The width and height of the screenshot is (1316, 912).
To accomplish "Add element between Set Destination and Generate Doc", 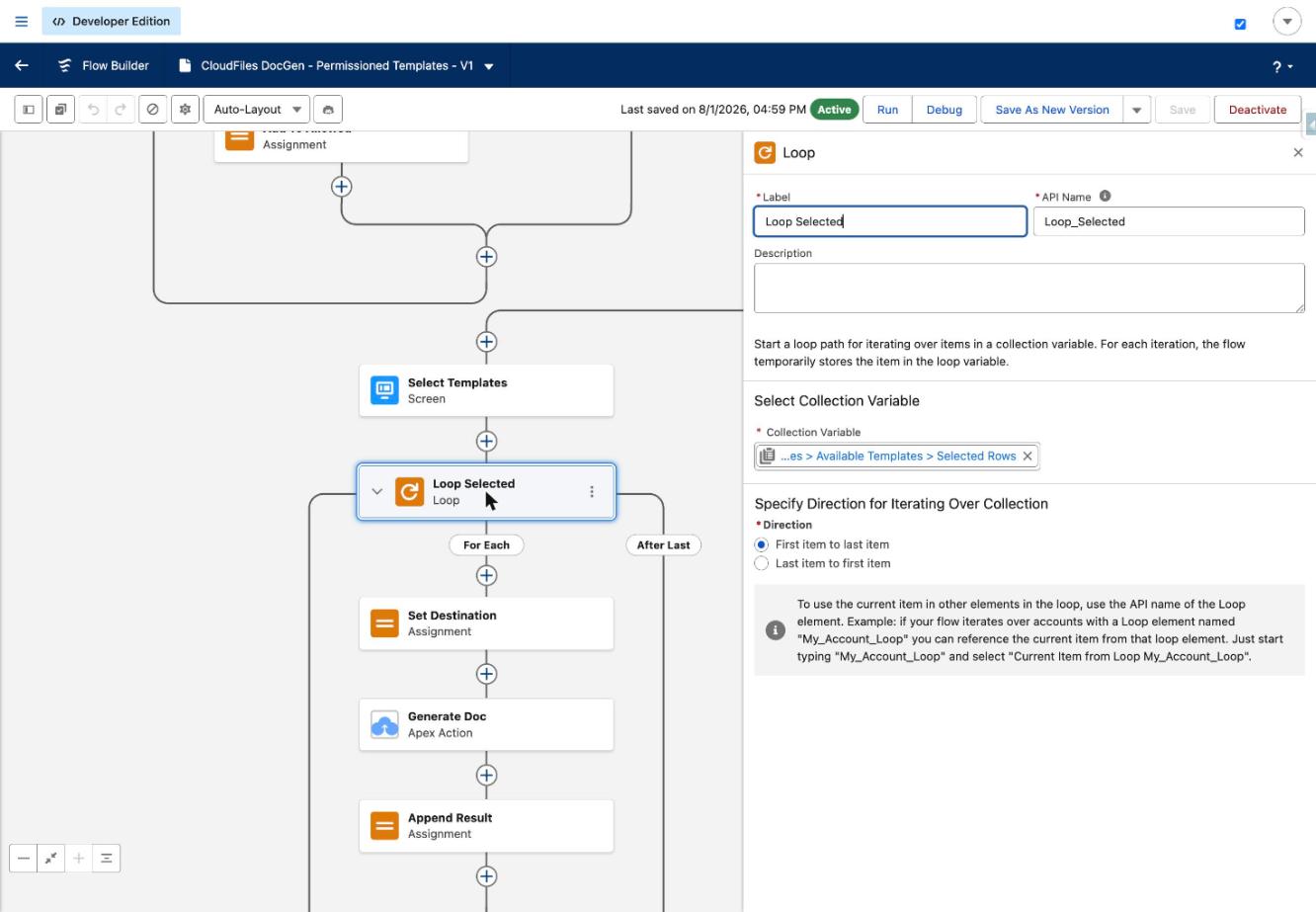I will [486, 674].
